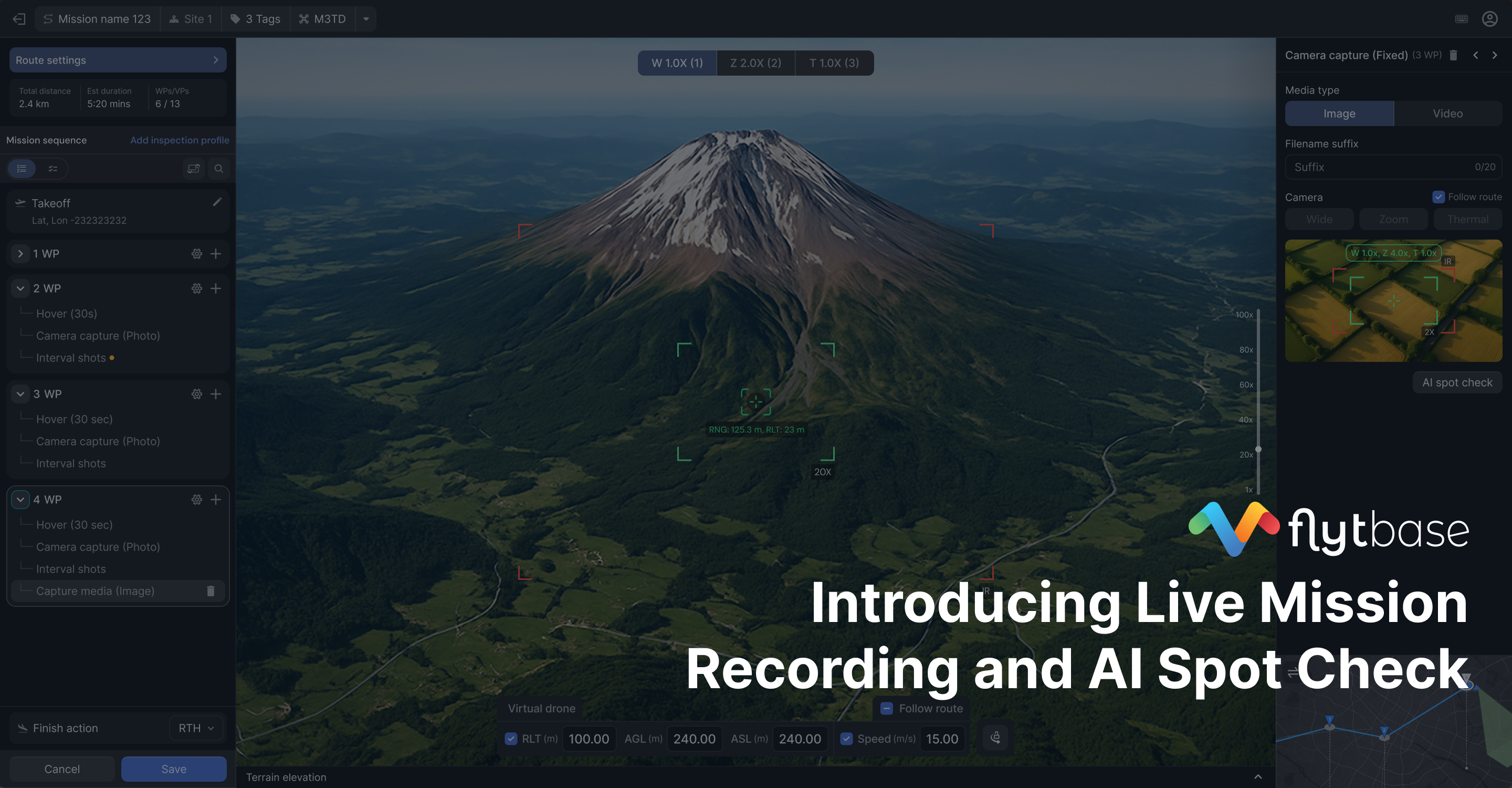The height and width of the screenshot is (788, 1512).
Task: Click the exit mission editor icon
Action: pyautogui.click(x=19, y=19)
